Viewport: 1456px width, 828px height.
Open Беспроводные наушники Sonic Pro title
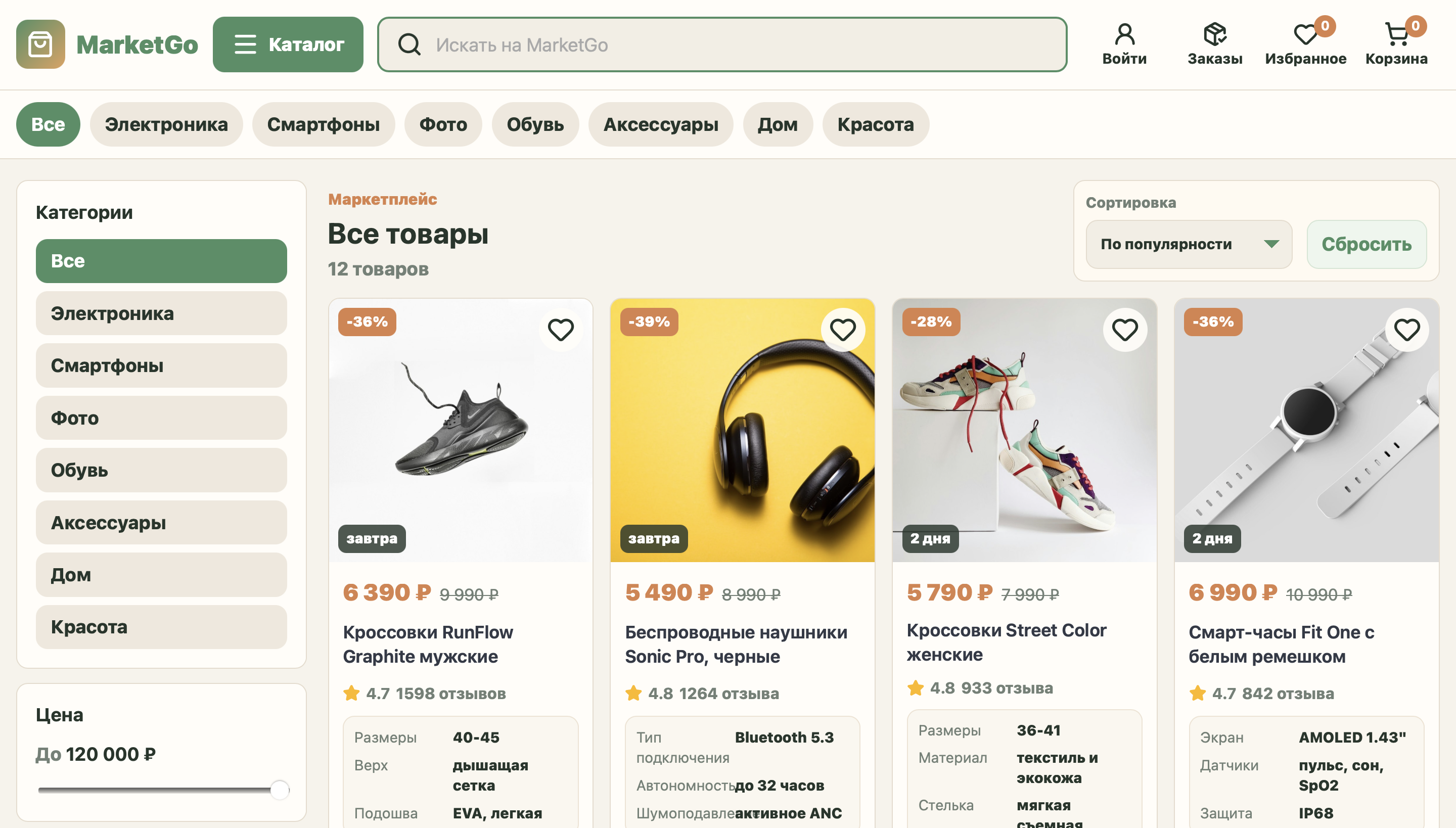[x=736, y=645]
